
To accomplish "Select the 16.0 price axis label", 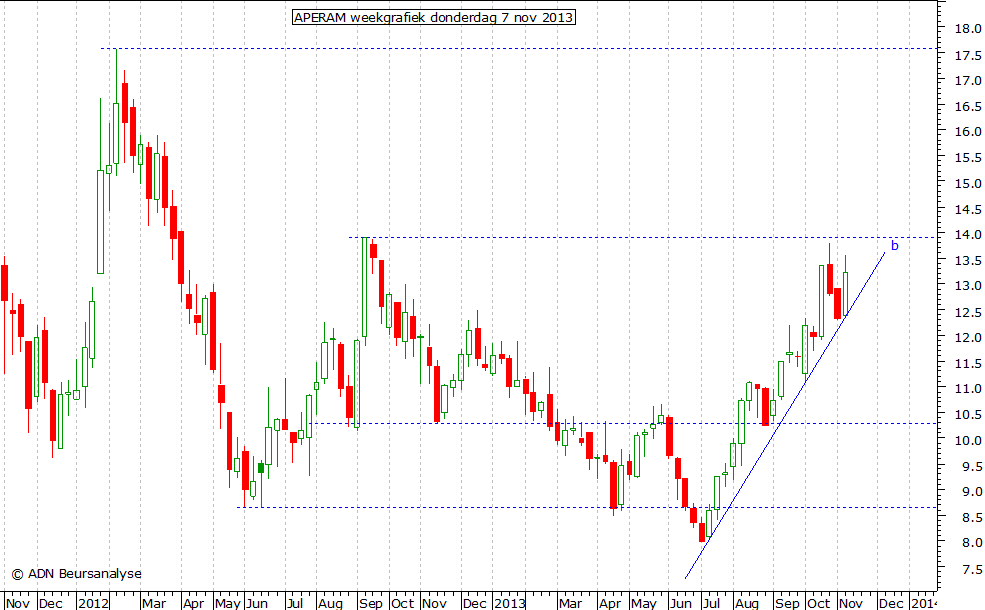I will pyautogui.click(x=968, y=131).
